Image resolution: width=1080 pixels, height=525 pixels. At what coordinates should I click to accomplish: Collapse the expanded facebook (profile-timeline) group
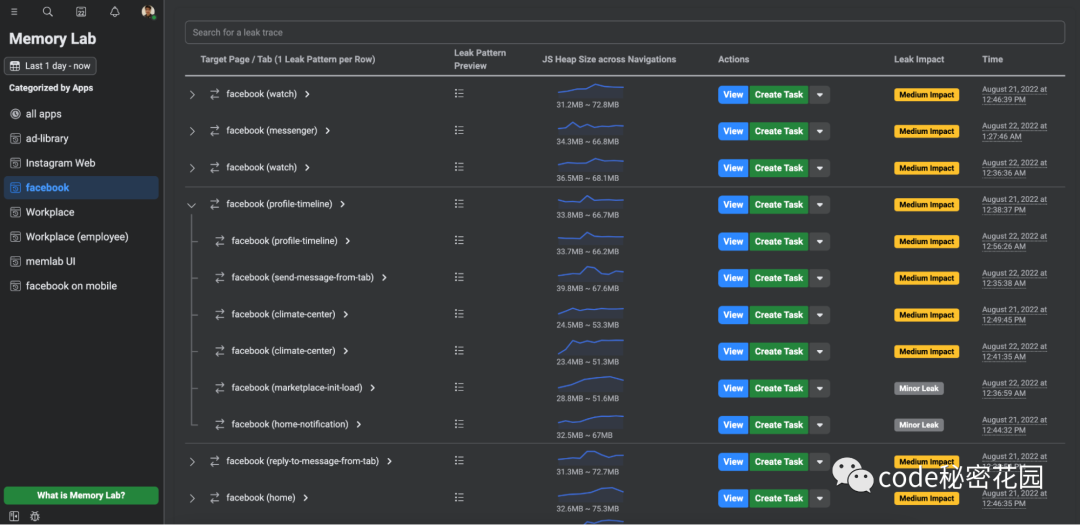pos(192,205)
